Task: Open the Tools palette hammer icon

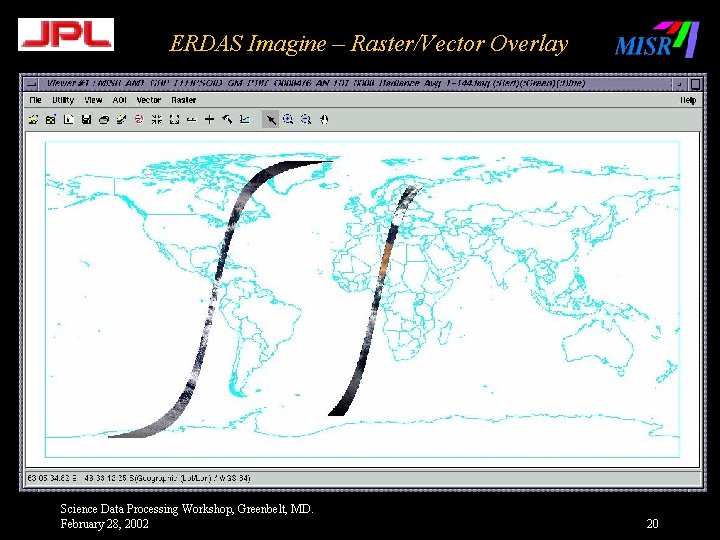Action: pyautogui.click(x=227, y=119)
